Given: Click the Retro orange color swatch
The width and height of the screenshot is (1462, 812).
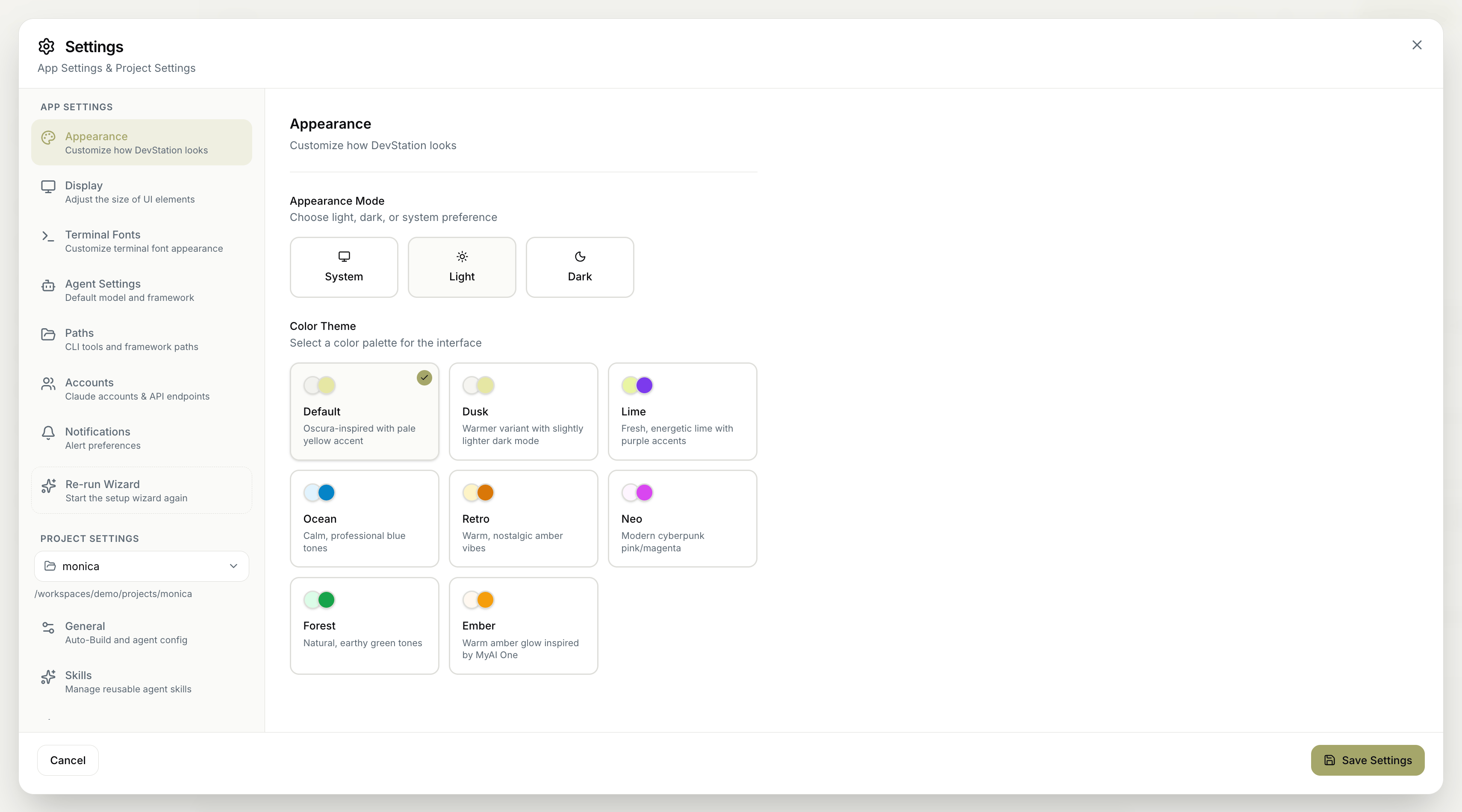Looking at the screenshot, I should click(485, 492).
